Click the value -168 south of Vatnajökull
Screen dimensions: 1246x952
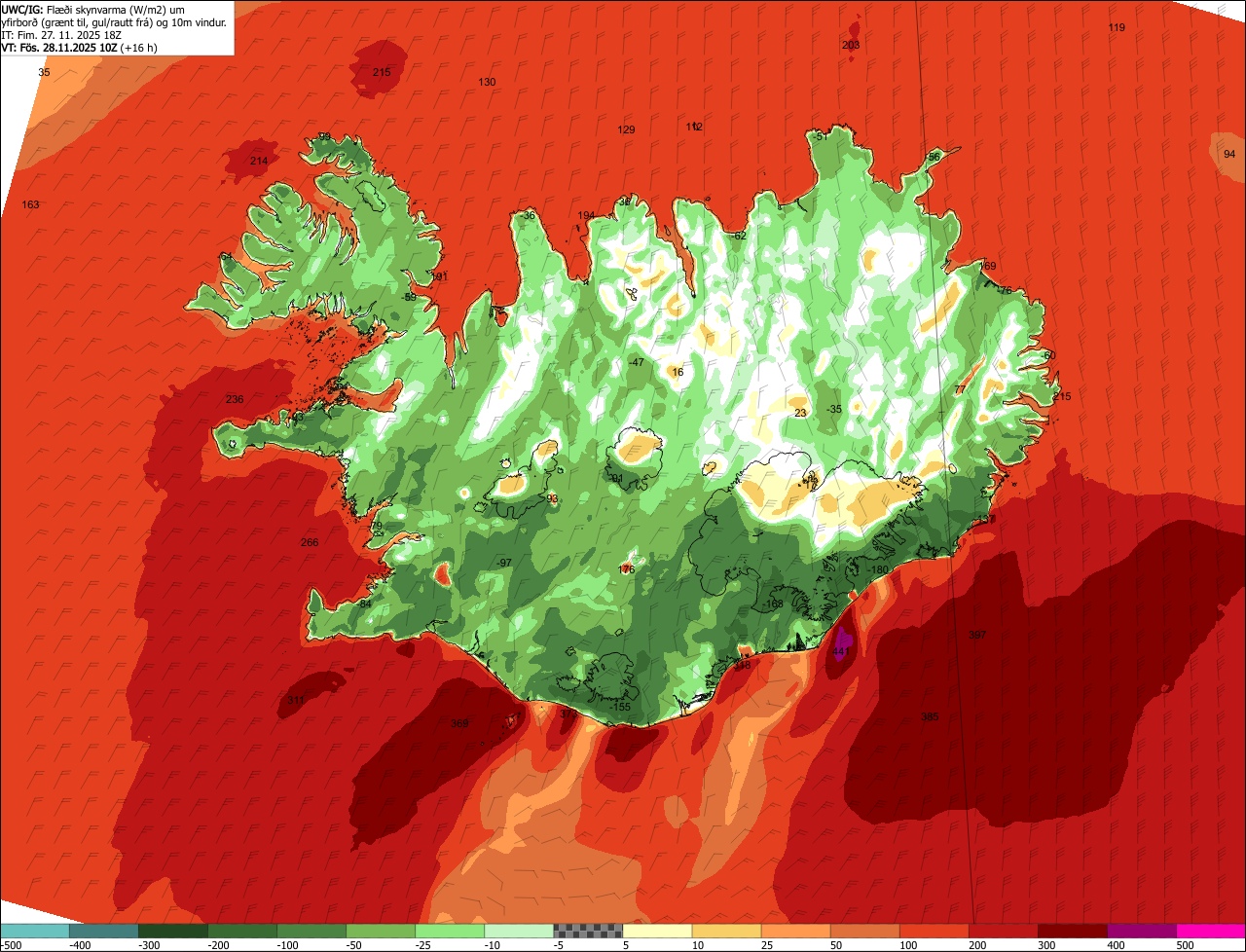(x=773, y=604)
